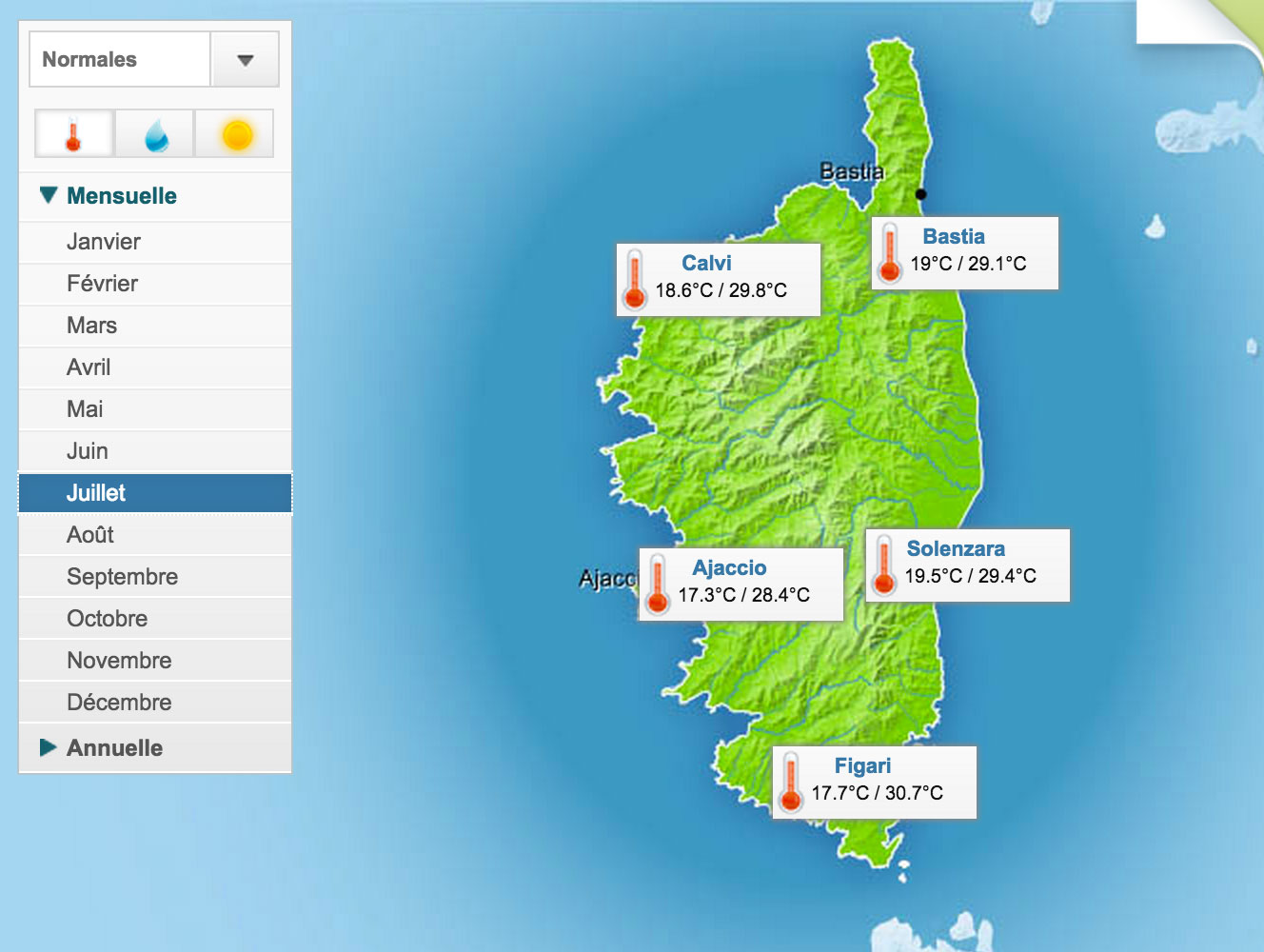
Task: Choose Octobre in the month list
Action: [x=155, y=619]
